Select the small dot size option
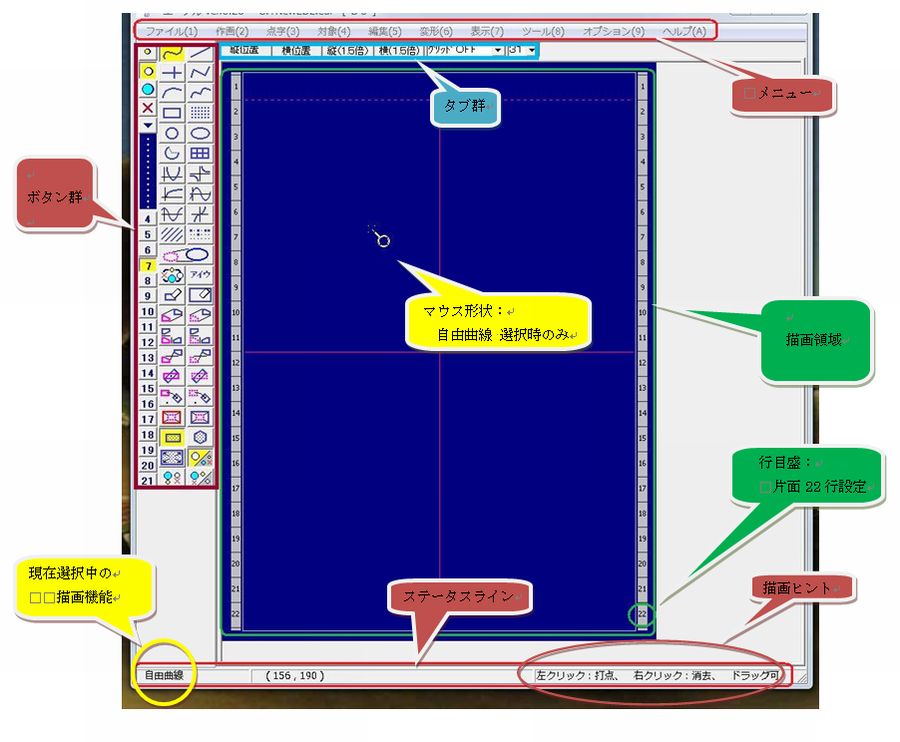This screenshot has width=900, height=742. click(148, 52)
